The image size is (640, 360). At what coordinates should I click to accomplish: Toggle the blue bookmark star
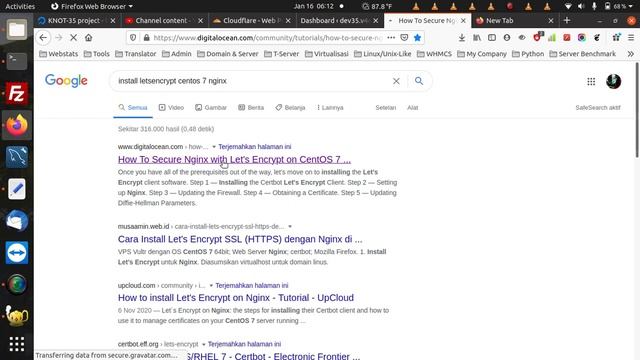pyautogui.click(x=417, y=38)
